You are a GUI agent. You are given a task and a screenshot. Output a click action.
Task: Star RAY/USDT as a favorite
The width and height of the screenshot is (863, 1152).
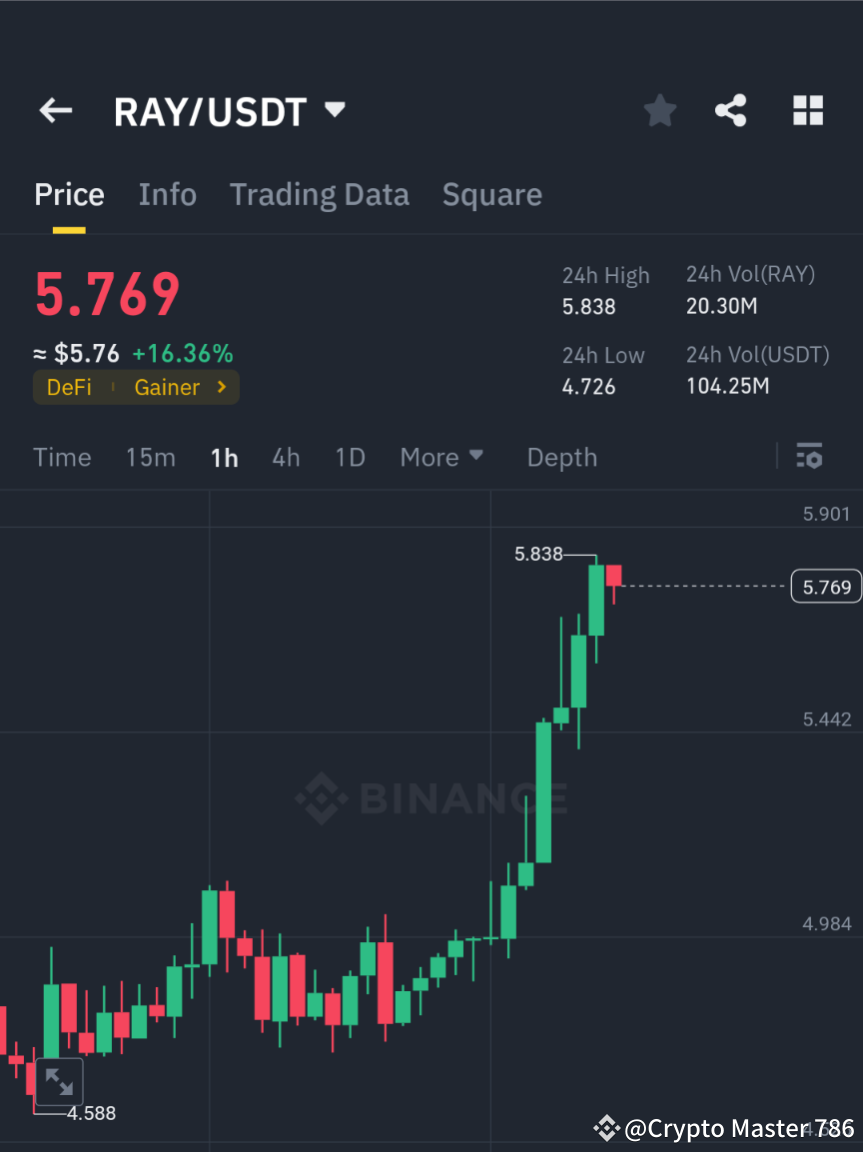tap(659, 111)
